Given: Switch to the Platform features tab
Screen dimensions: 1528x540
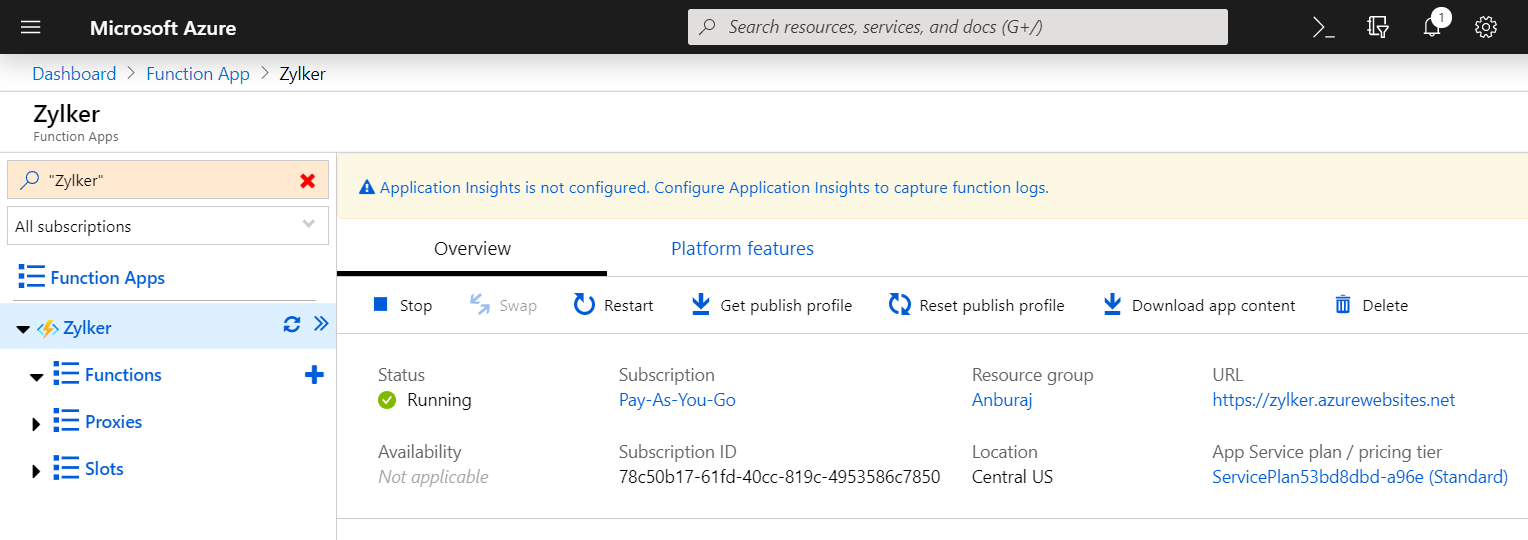Looking at the screenshot, I should (x=742, y=248).
